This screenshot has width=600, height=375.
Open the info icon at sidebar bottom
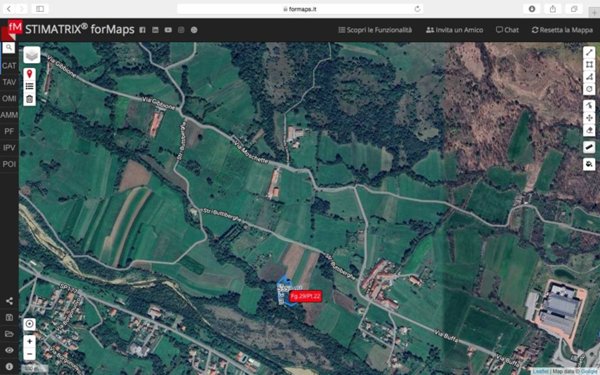[9, 367]
